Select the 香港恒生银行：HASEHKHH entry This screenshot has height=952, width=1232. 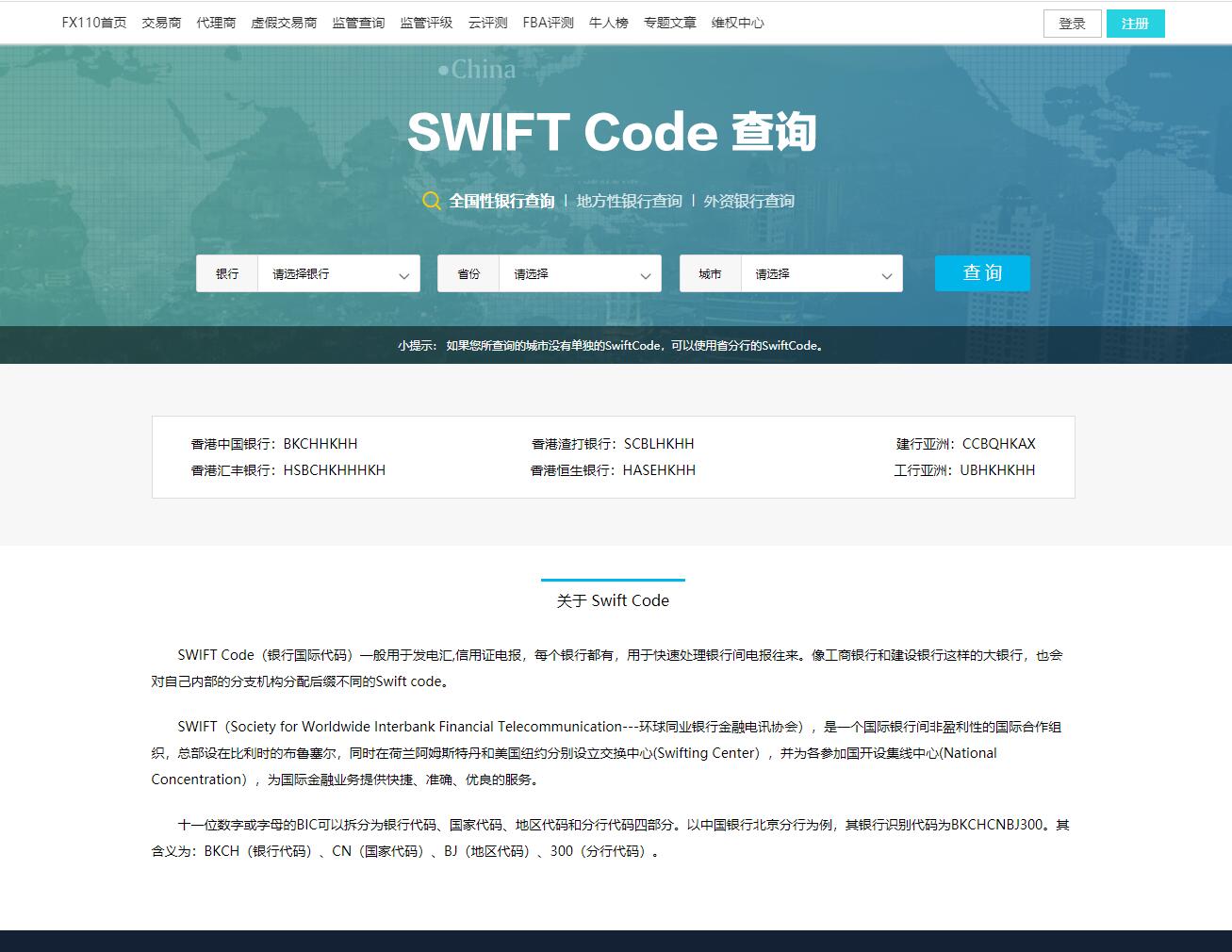(x=613, y=470)
